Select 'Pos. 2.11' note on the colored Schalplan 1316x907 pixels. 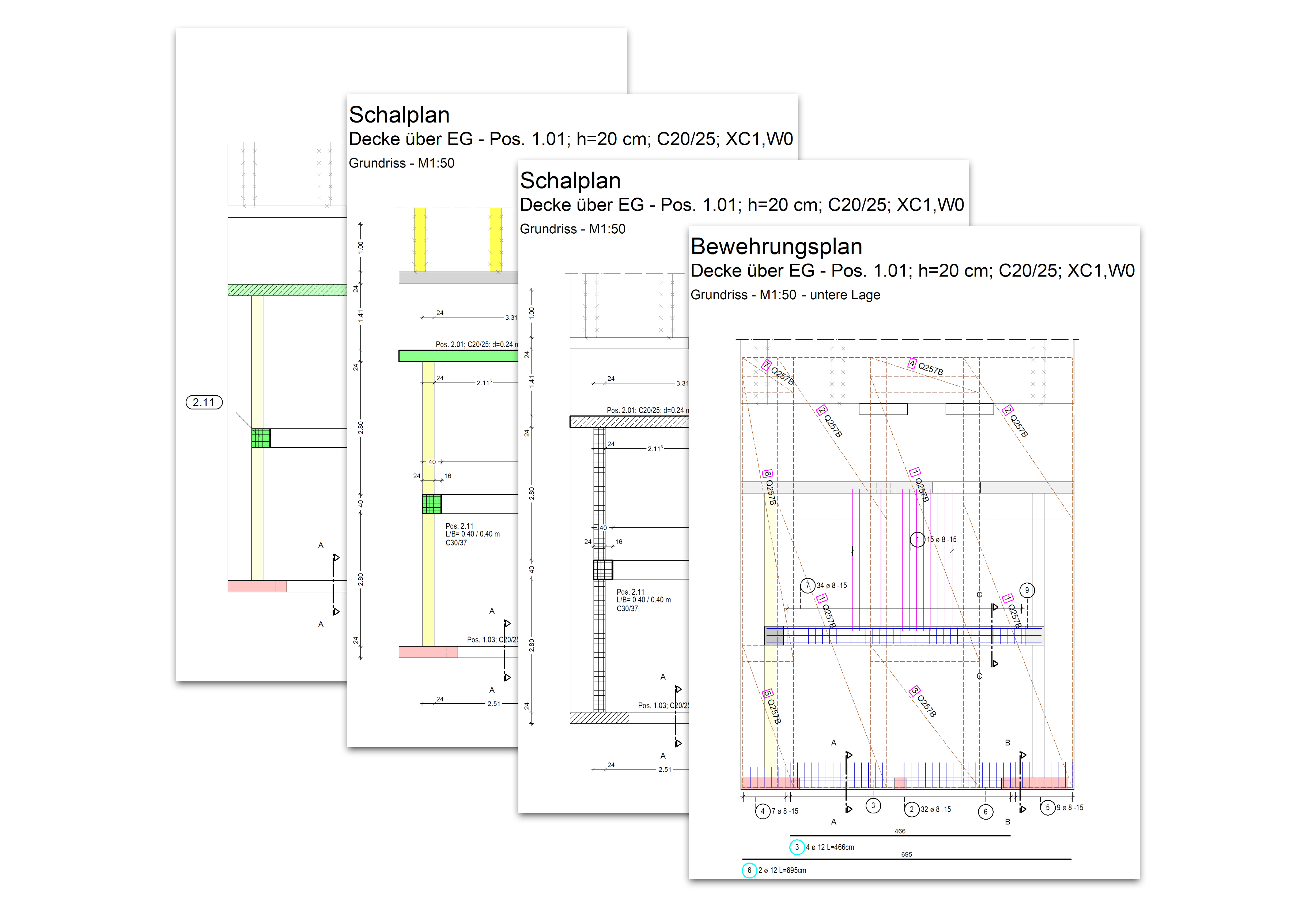pyautogui.click(x=460, y=526)
